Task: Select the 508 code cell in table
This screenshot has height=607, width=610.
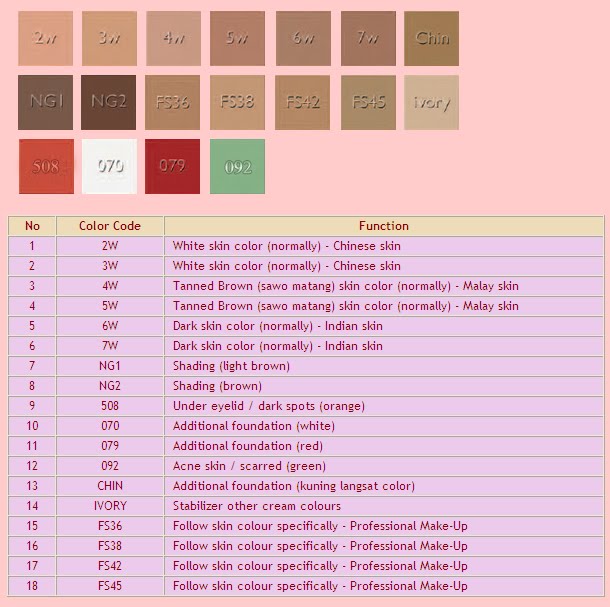Action: click(110, 406)
